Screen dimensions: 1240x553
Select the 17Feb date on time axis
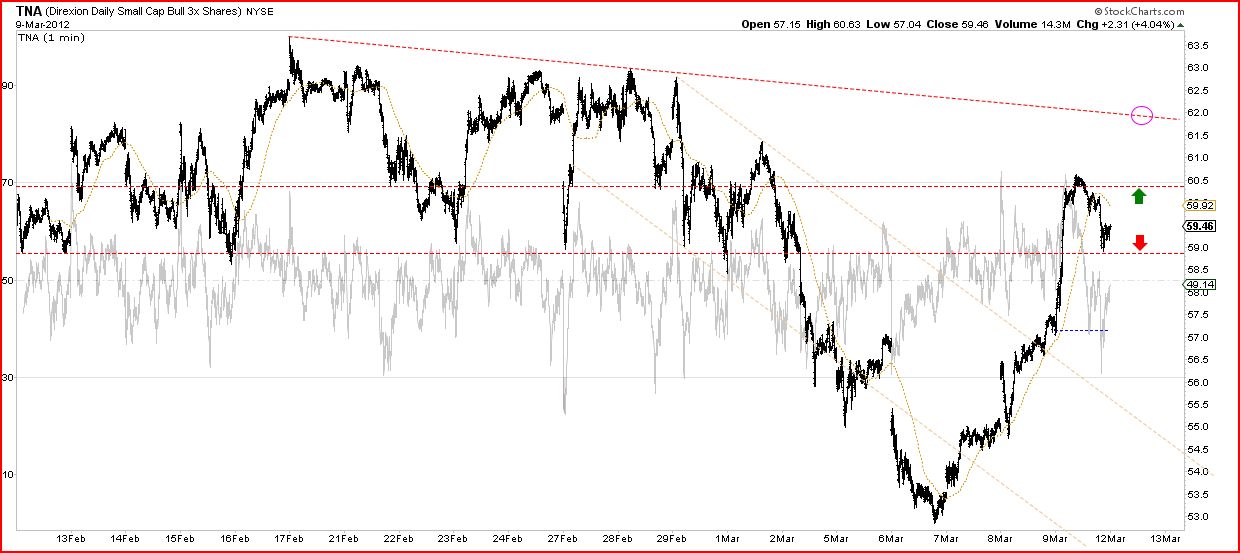coord(288,537)
